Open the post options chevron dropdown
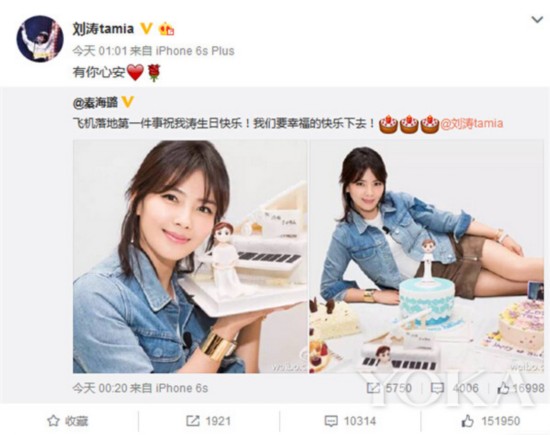The height and width of the screenshot is (435, 550). click(x=537, y=20)
